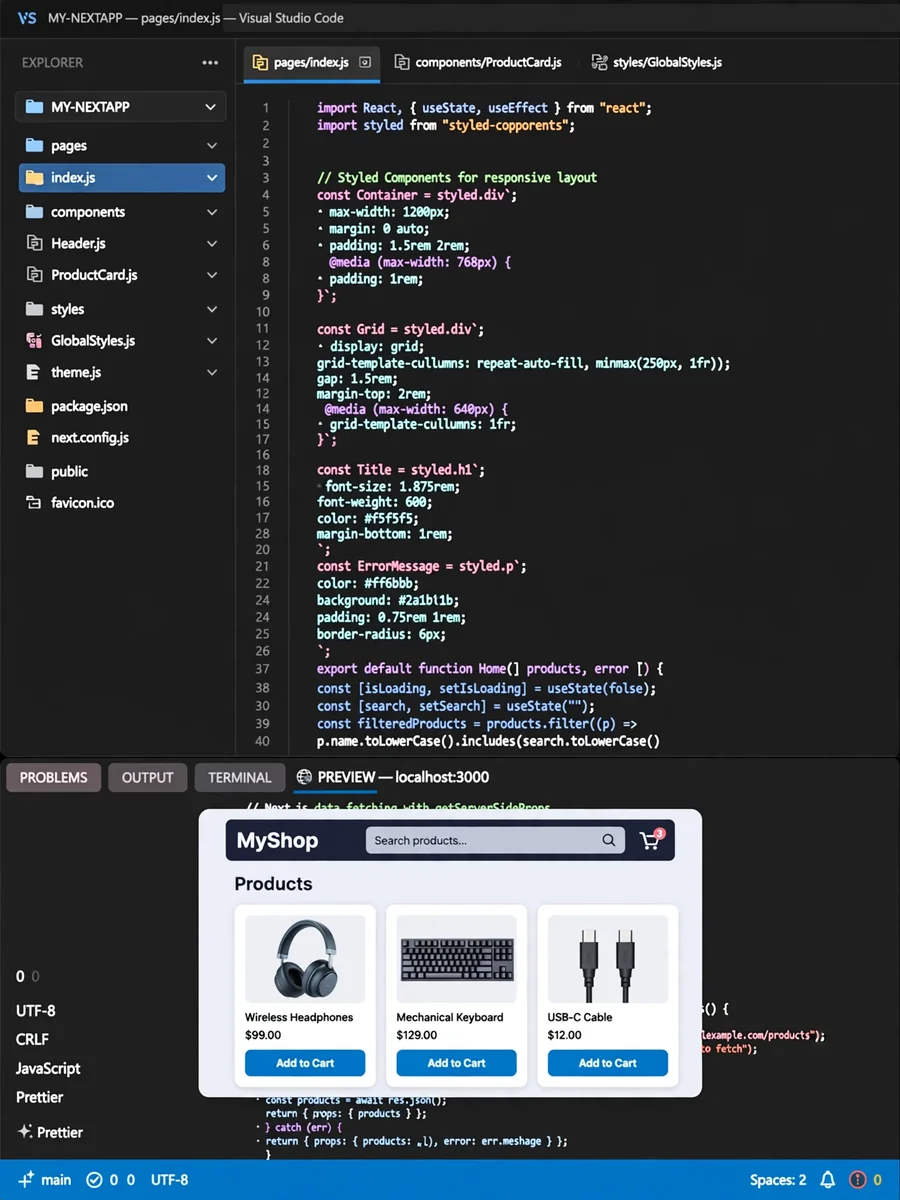Toggle chevron on index.js row
900x1200 pixels.
pos(212,178)
